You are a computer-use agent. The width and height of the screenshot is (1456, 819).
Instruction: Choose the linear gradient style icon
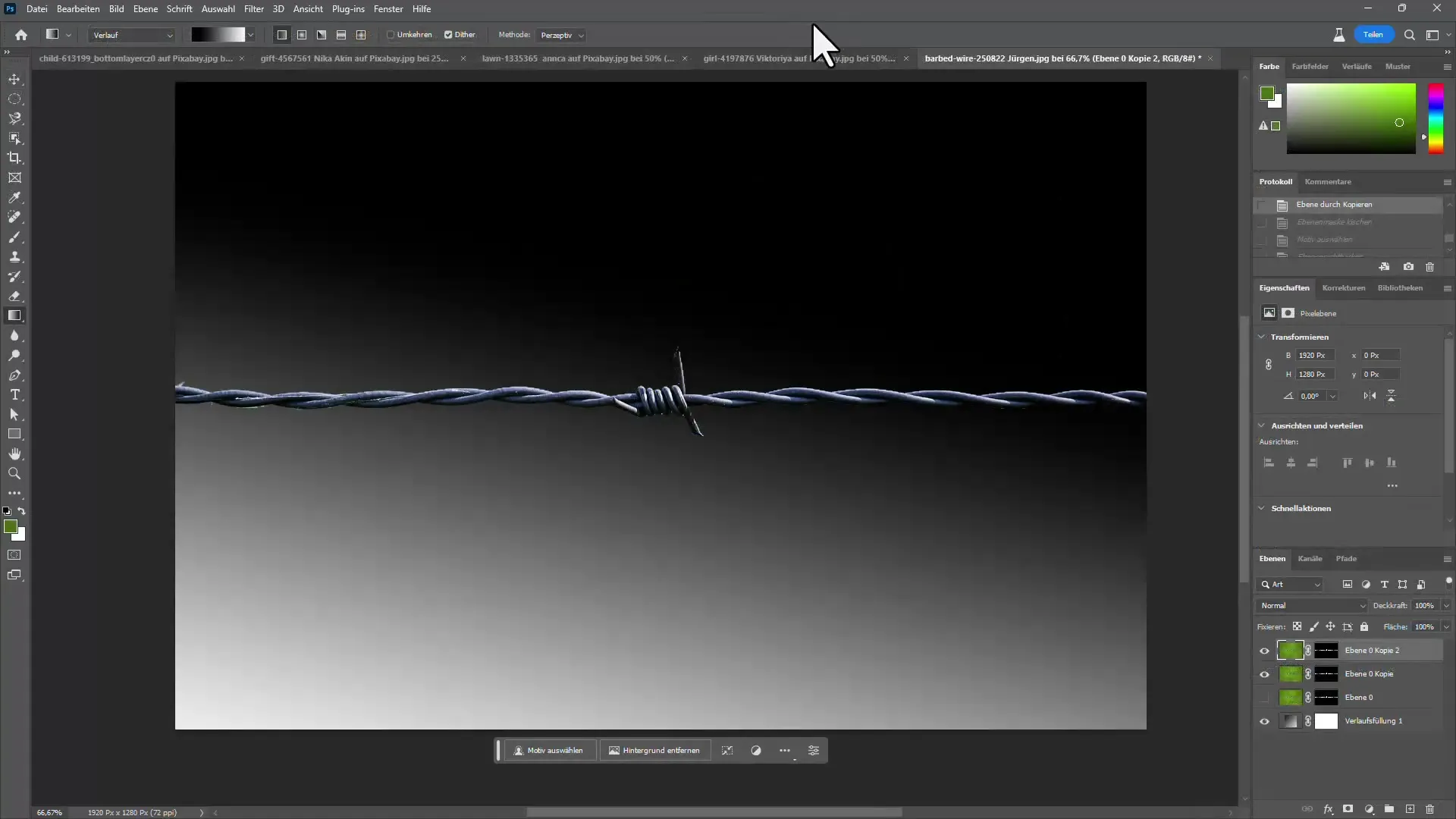coord(282,35)
